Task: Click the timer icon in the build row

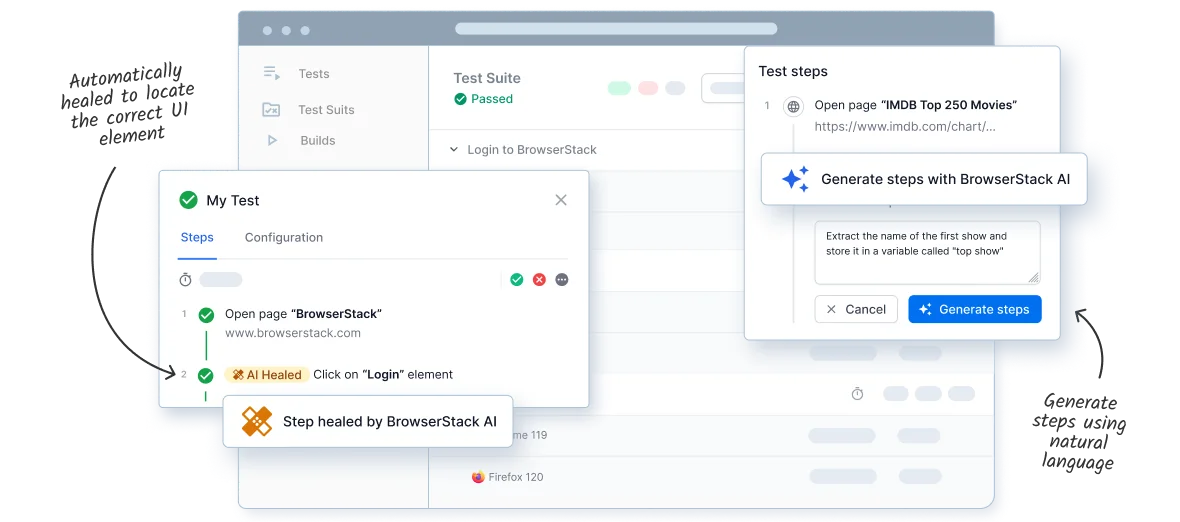Action: (x=857, y=393)
